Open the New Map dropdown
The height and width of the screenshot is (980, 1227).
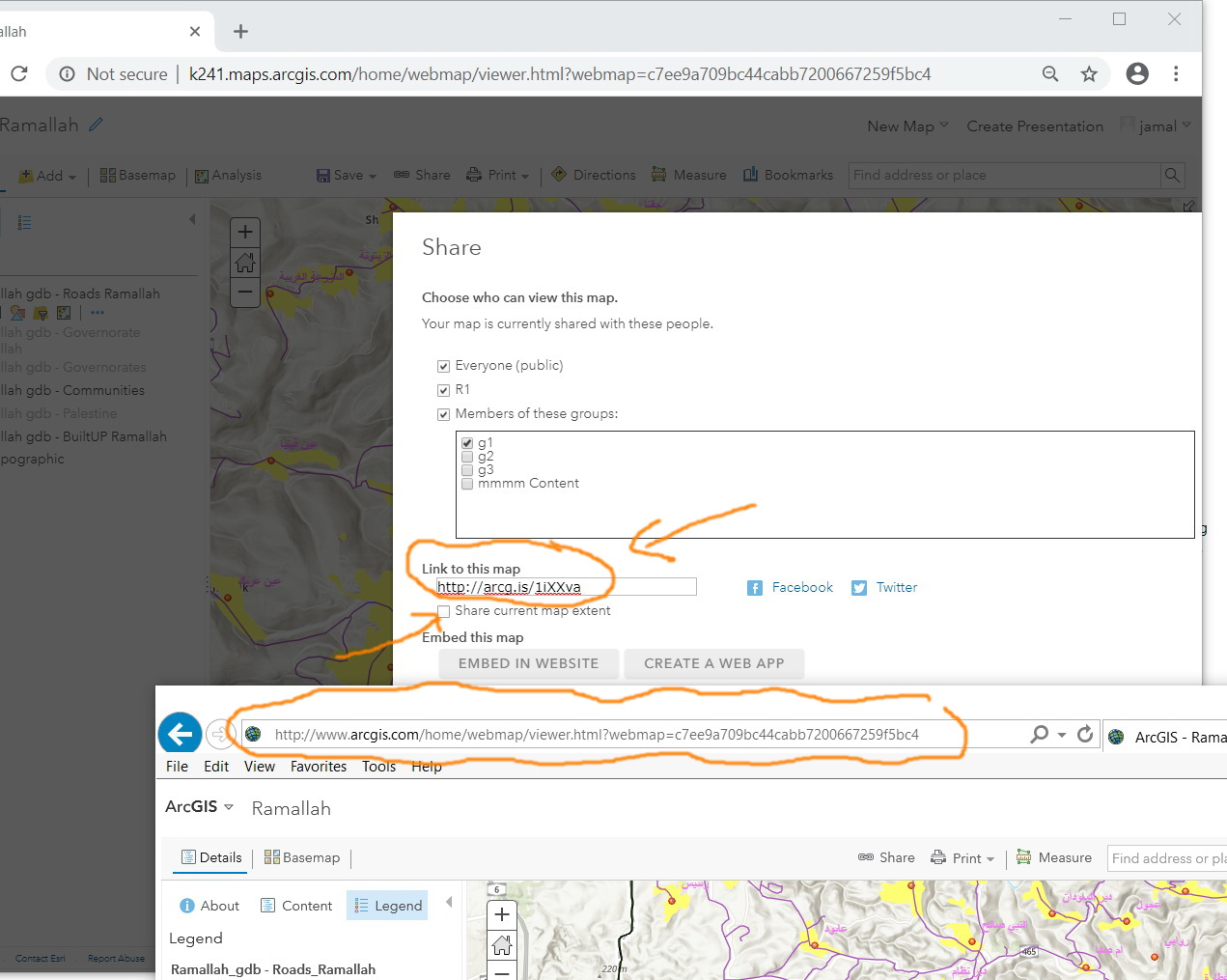[907, 126]
